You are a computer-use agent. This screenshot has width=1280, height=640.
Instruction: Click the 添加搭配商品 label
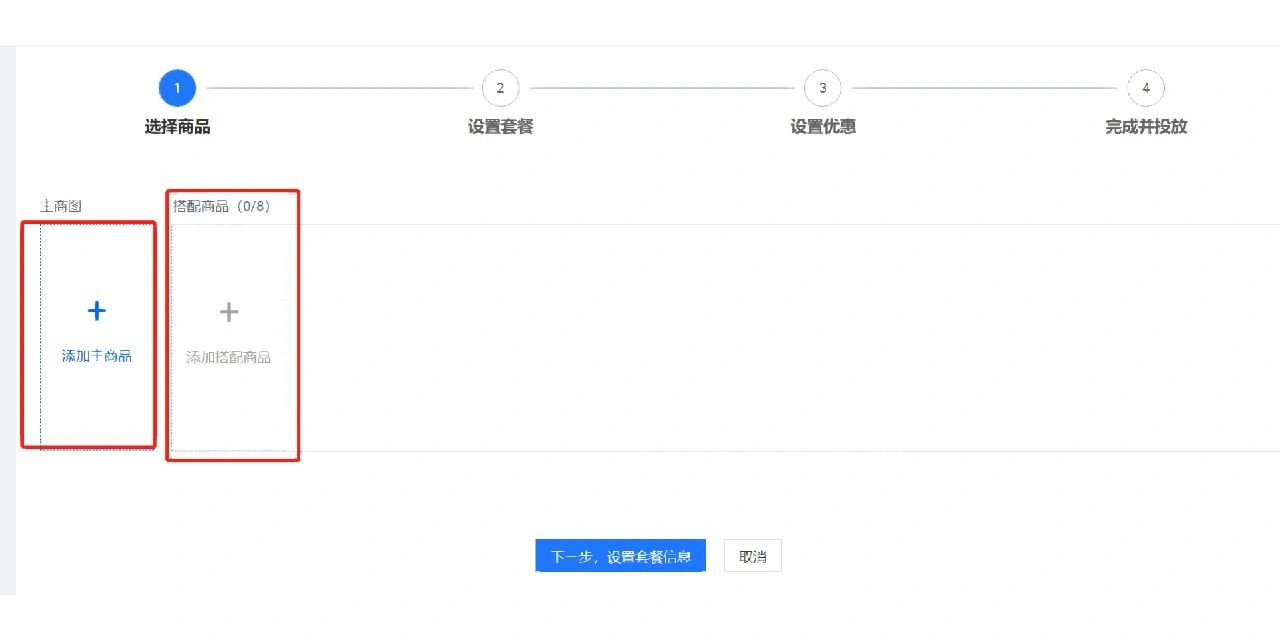pos(229,357)
